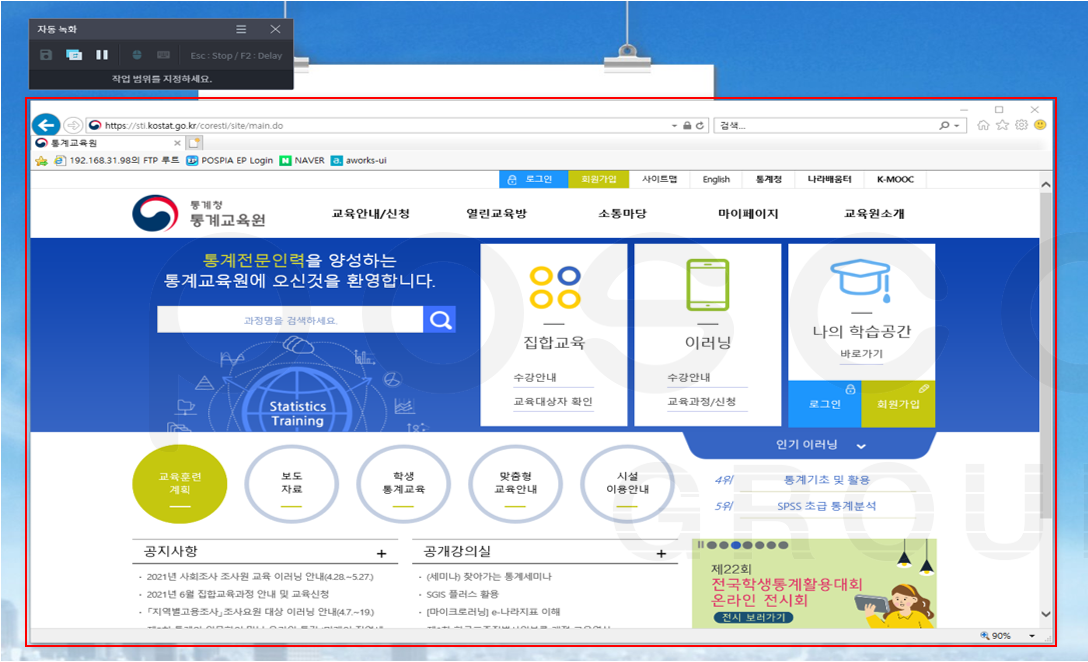Expand the 인기 이러닝 dropdown
This screenshot has height=662, width=1088.
point(861,446)
